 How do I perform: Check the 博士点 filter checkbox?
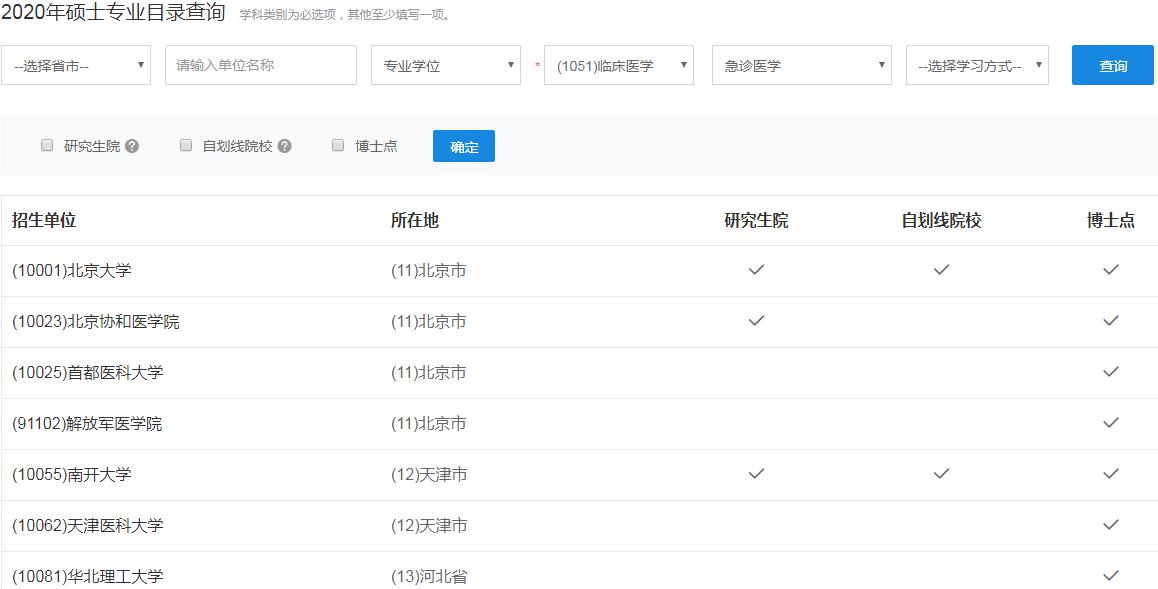coord(338,145)
